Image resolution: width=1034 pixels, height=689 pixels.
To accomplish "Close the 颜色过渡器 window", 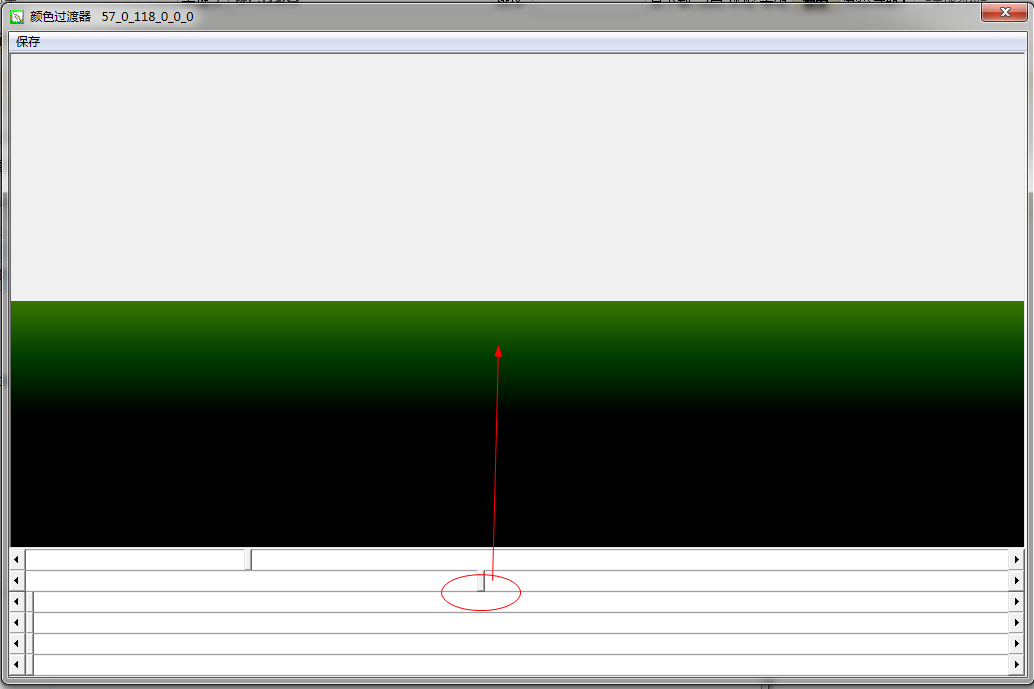I will [1004, 12].
